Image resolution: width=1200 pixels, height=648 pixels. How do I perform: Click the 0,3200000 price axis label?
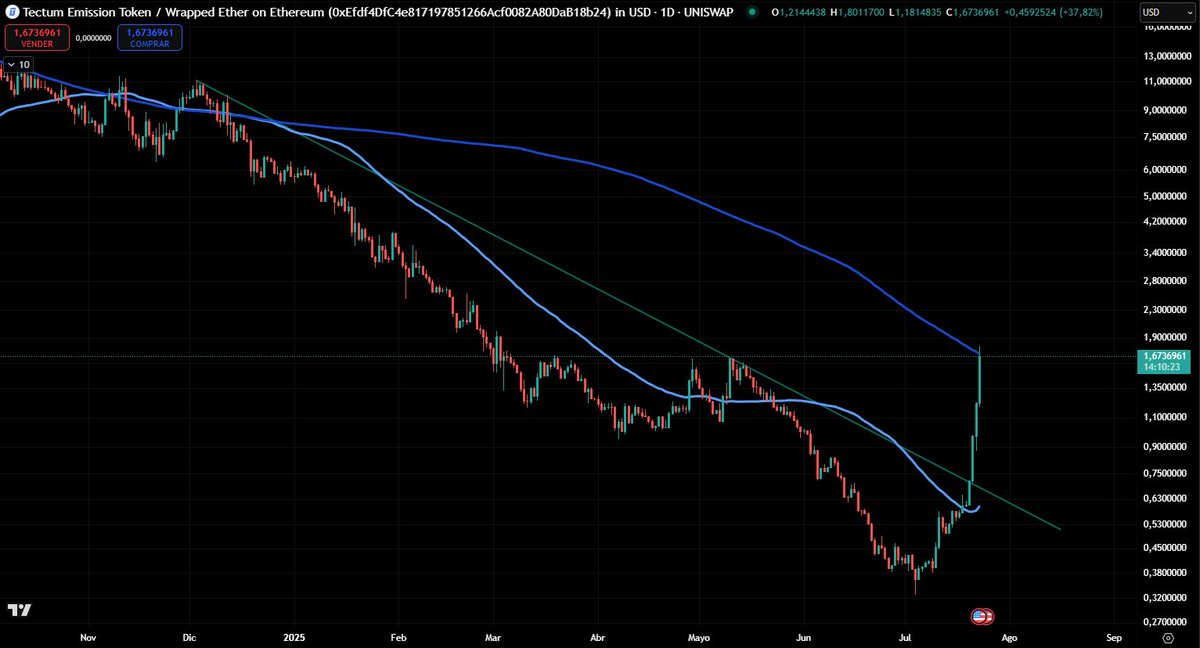pos(1163,597)
